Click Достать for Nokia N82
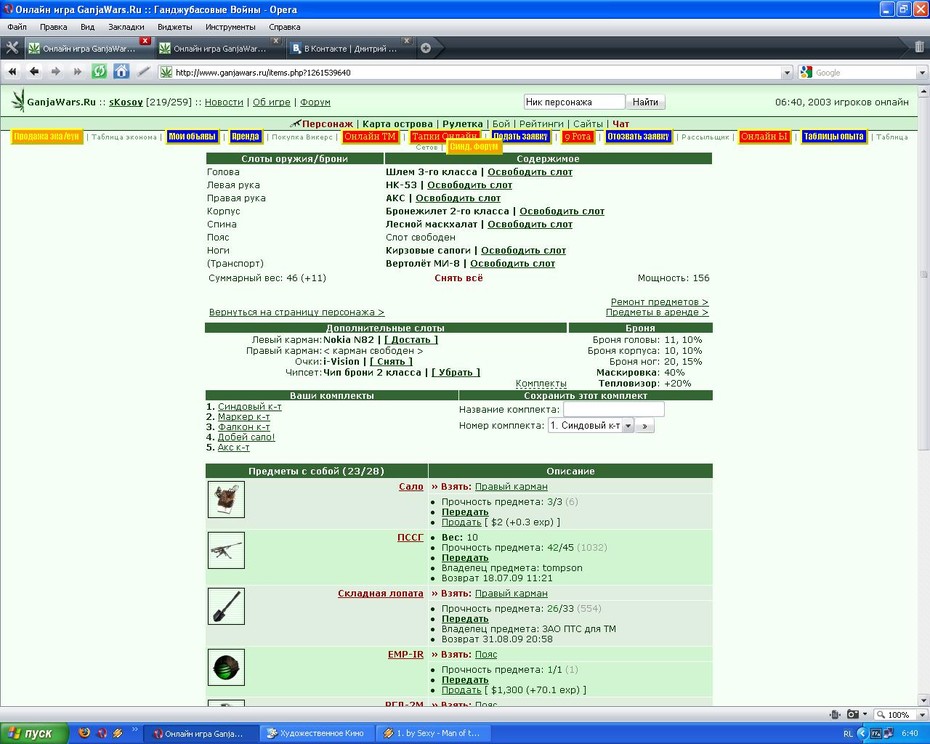Image resolution: width=930 pixels, height=744 pixels. tap(411, 340)
